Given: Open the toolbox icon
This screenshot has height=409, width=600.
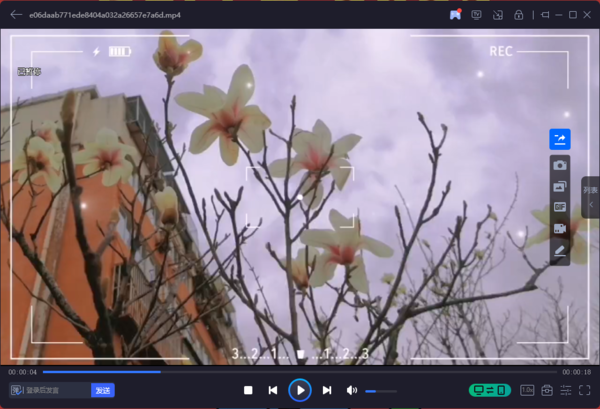Looking at the screenshot, I should [x=547, y=390].
